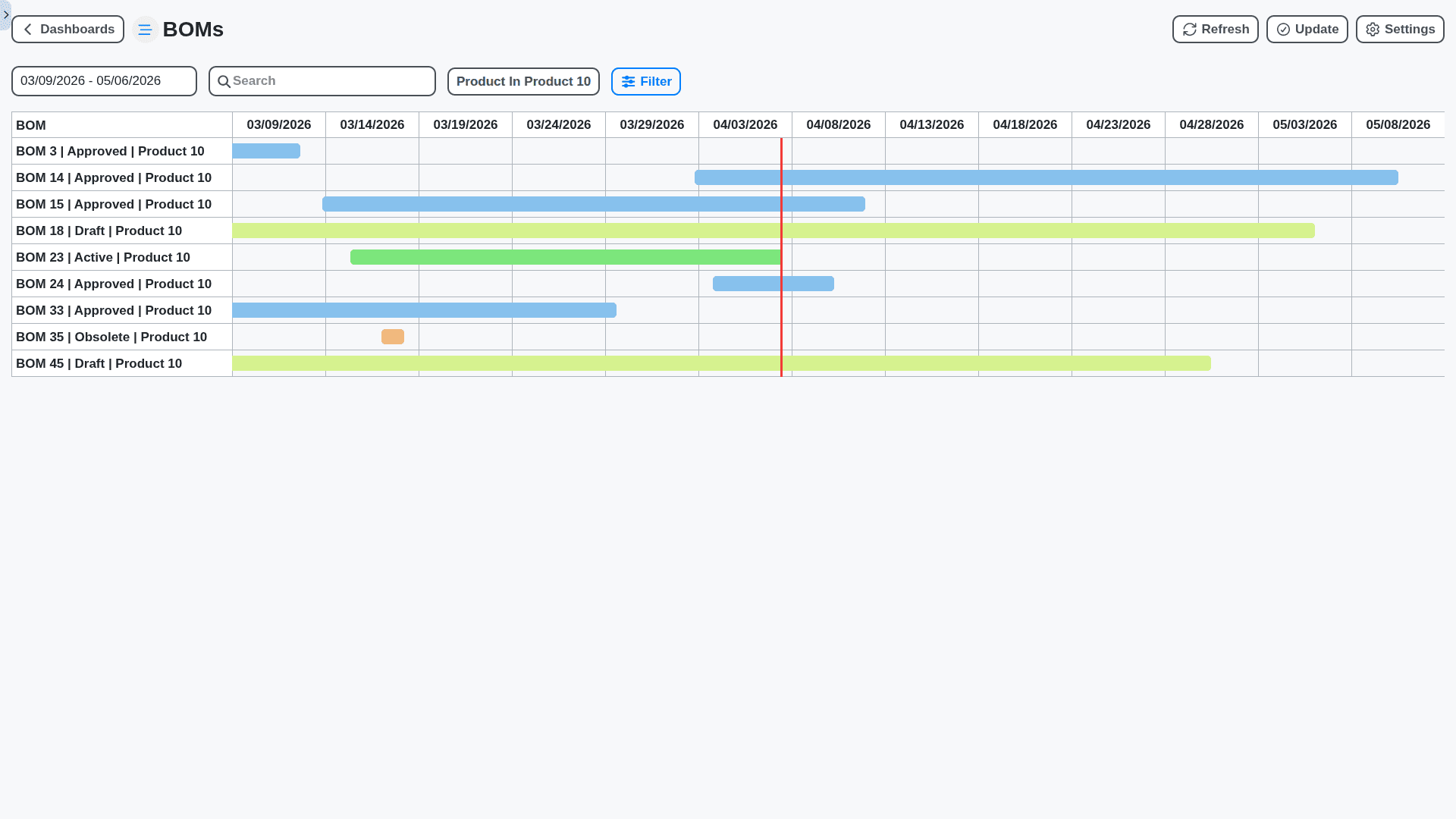Select the green bar for BOM 23 Active

pos(565,257)
